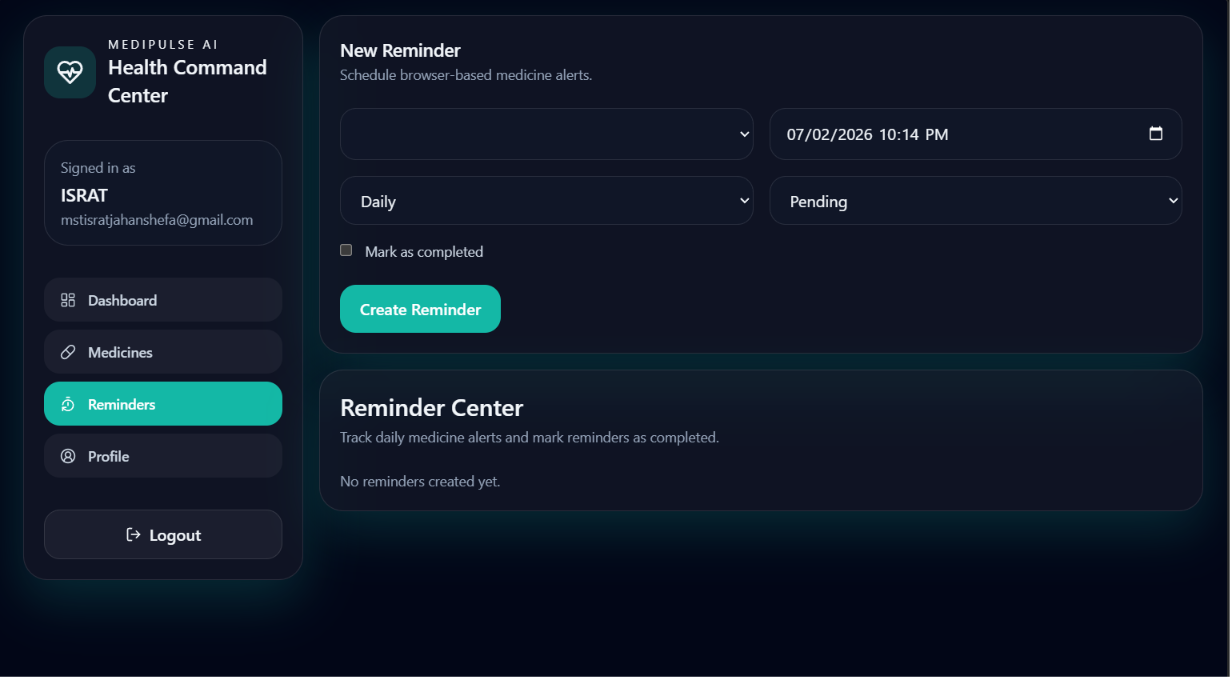Go to the Dashboard menu item
This screenshot has height=677, width=1230.
coord(163,300)
